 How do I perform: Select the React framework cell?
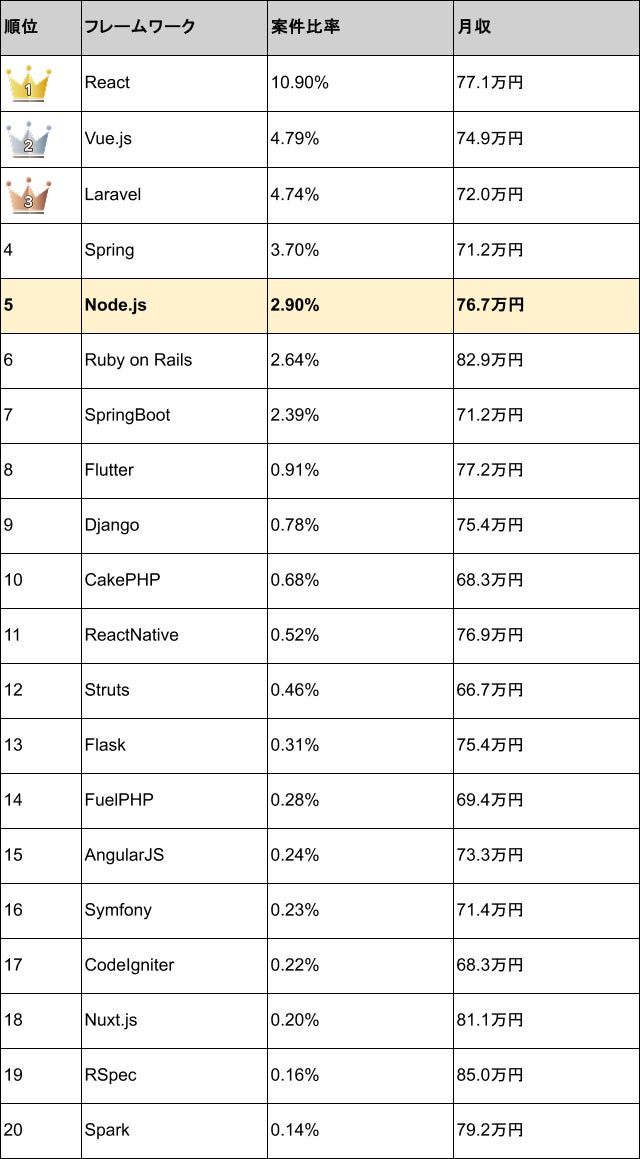point(107,83)
